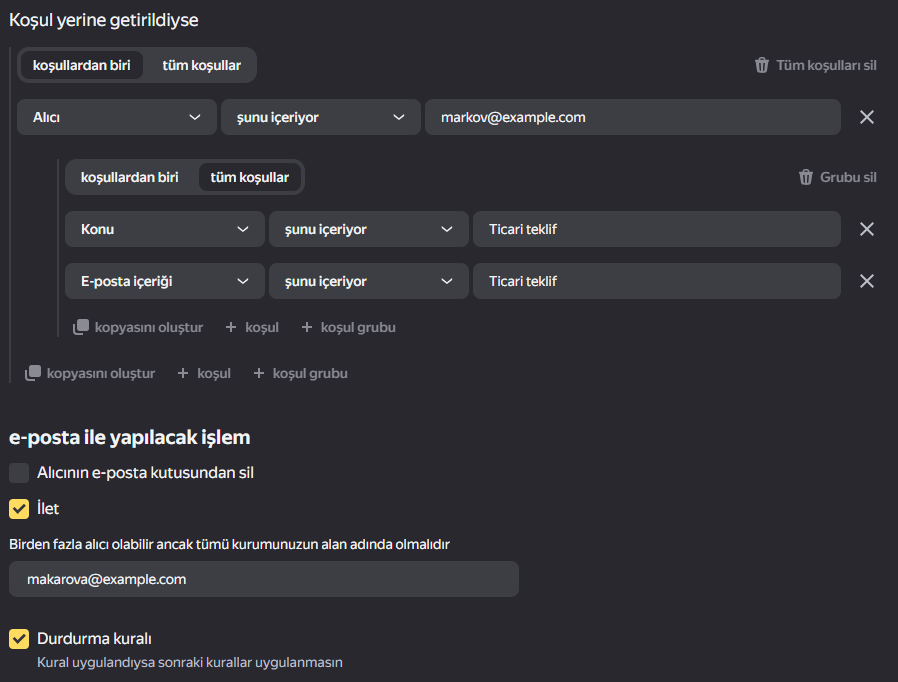Switch nested group to koşullardan biri
This screenshot has height=682, width=898.
tap(129, 177)
